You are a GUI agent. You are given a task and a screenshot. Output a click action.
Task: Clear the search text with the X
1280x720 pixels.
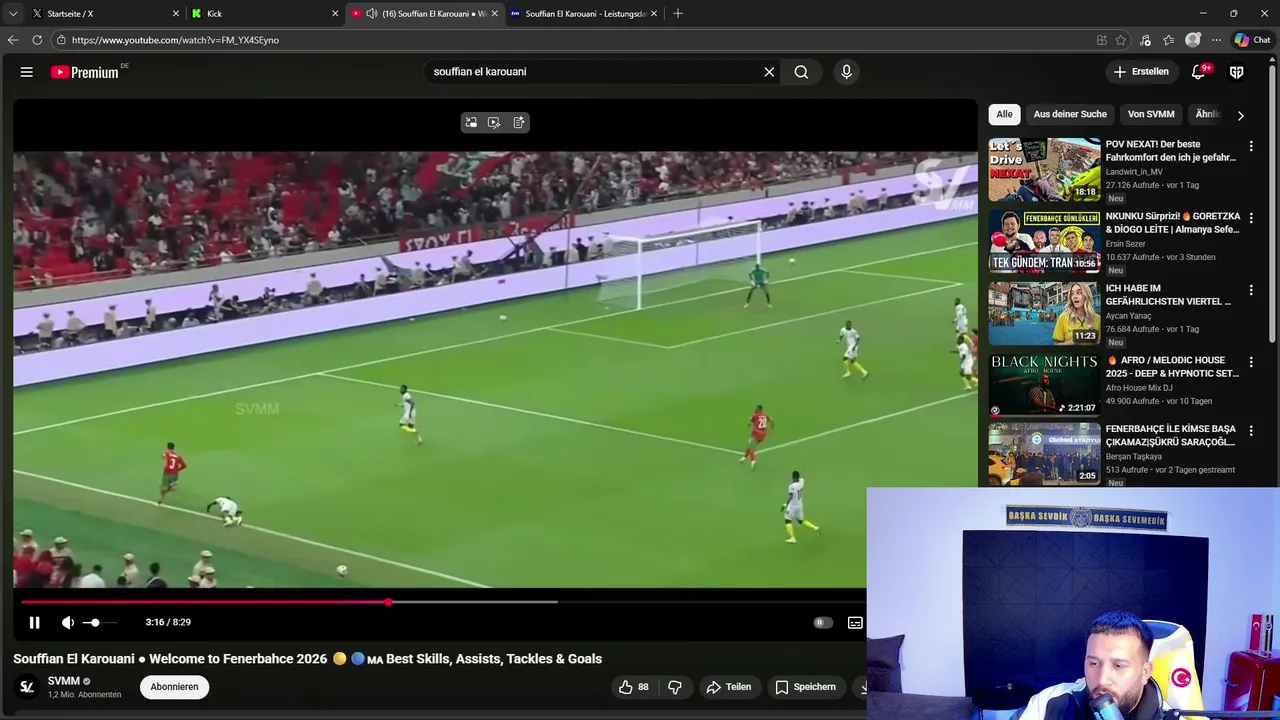(x=769, y=72)
